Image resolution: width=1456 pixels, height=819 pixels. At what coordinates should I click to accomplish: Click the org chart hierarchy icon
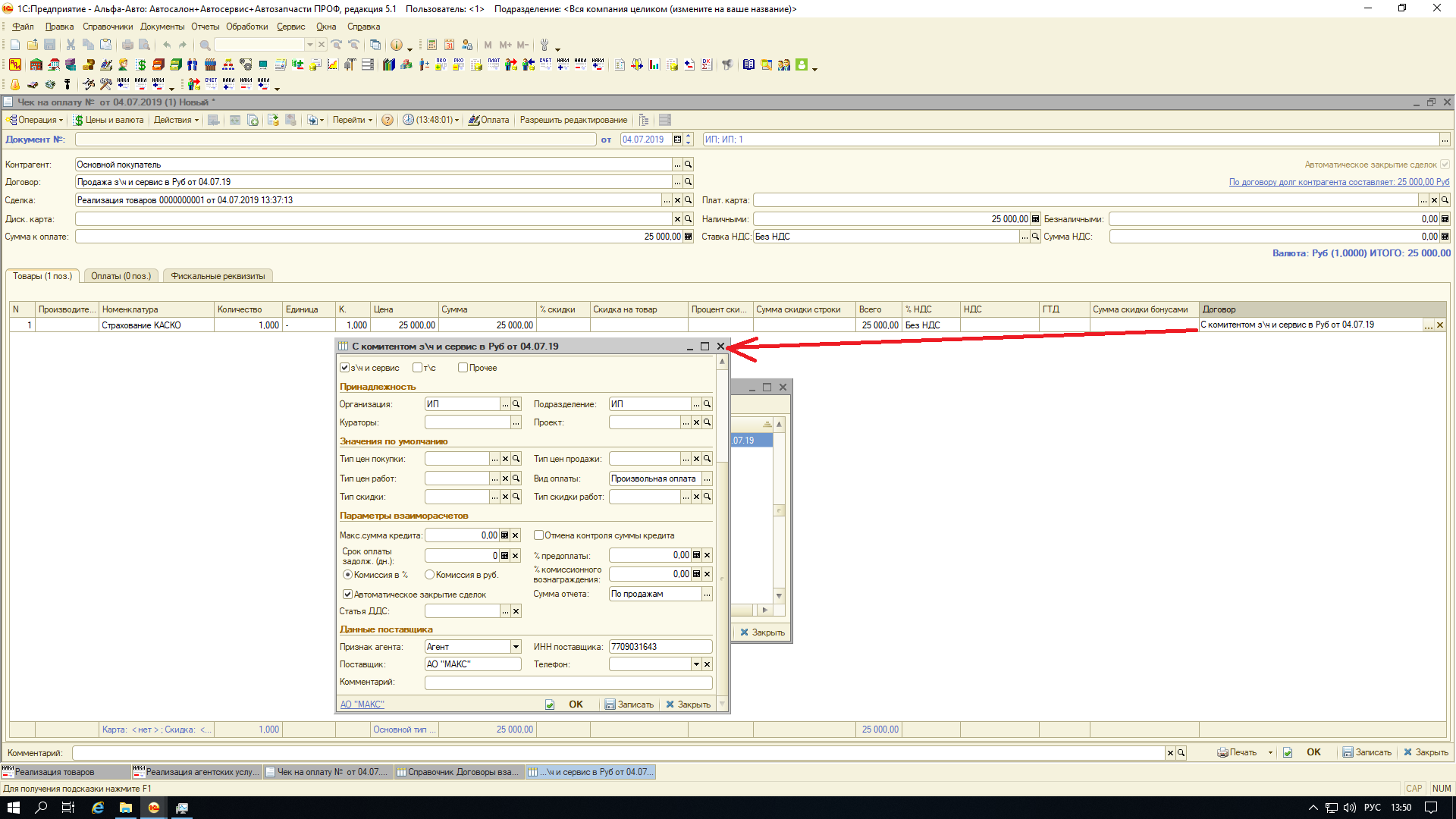[228, 64]
